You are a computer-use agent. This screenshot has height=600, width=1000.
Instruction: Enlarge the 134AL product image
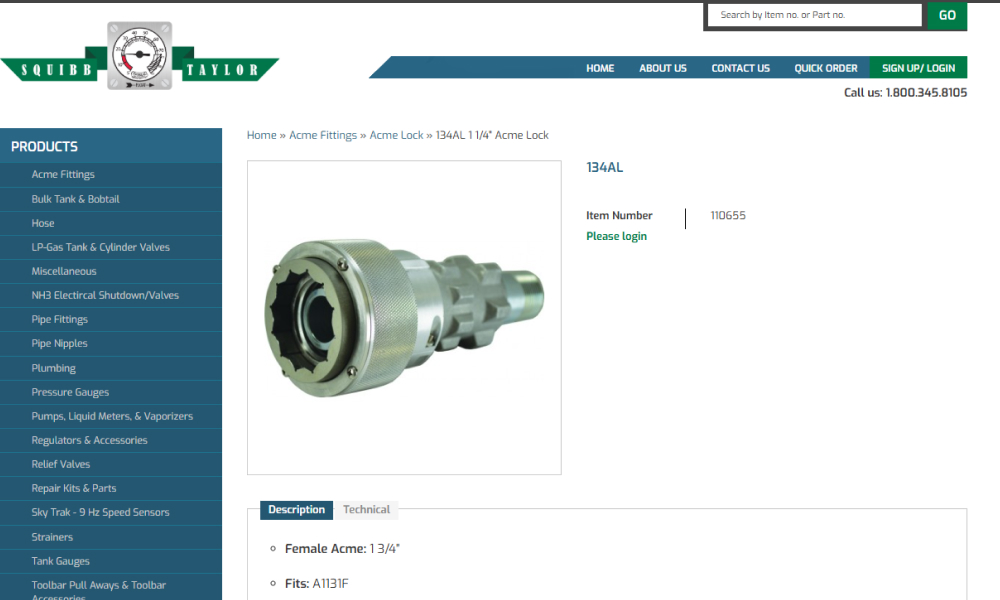click(x=404, y=317)
